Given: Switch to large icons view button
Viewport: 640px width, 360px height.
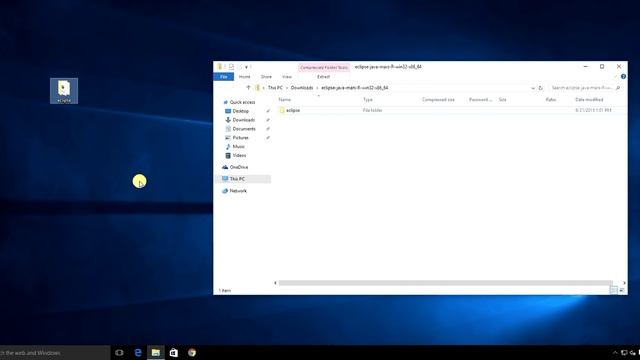Looking at the screenshot, I should 622,290.
